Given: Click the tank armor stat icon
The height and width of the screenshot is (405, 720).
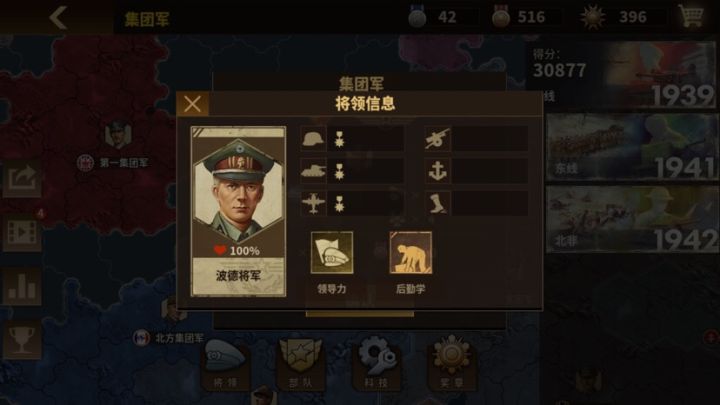Looking at the screenshot, I should [313, 171].
